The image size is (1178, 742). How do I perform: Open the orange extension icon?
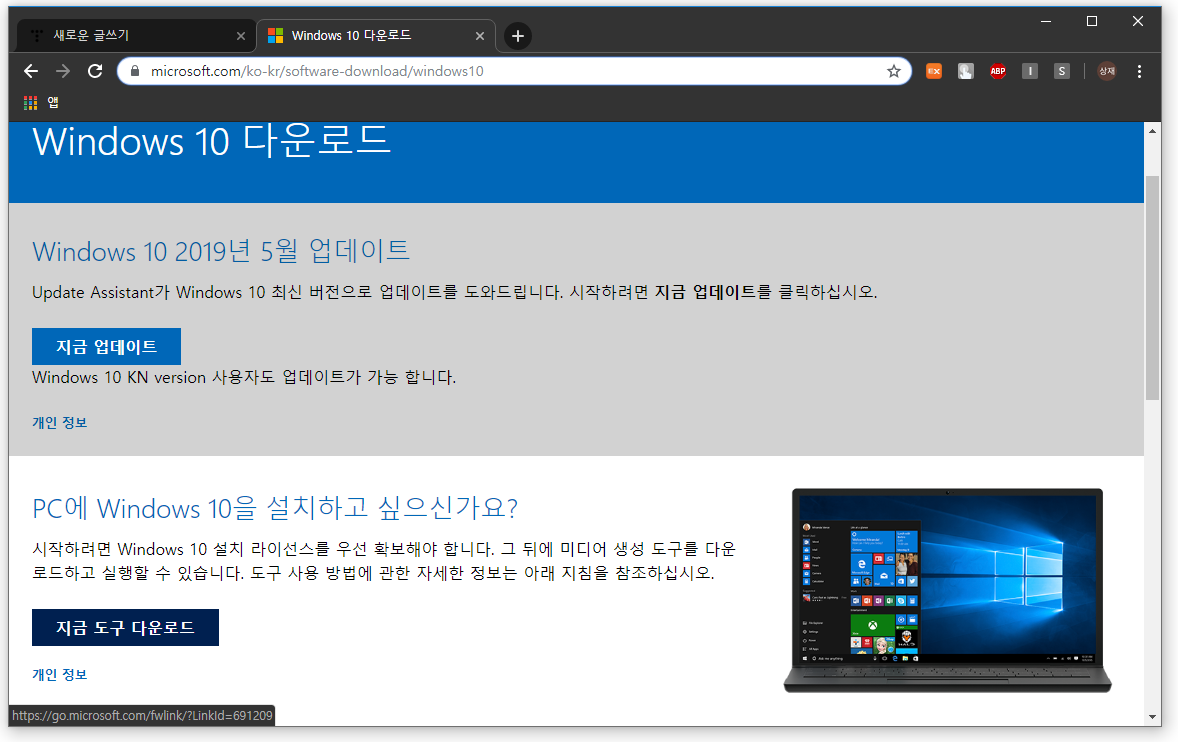click(934, 71)
